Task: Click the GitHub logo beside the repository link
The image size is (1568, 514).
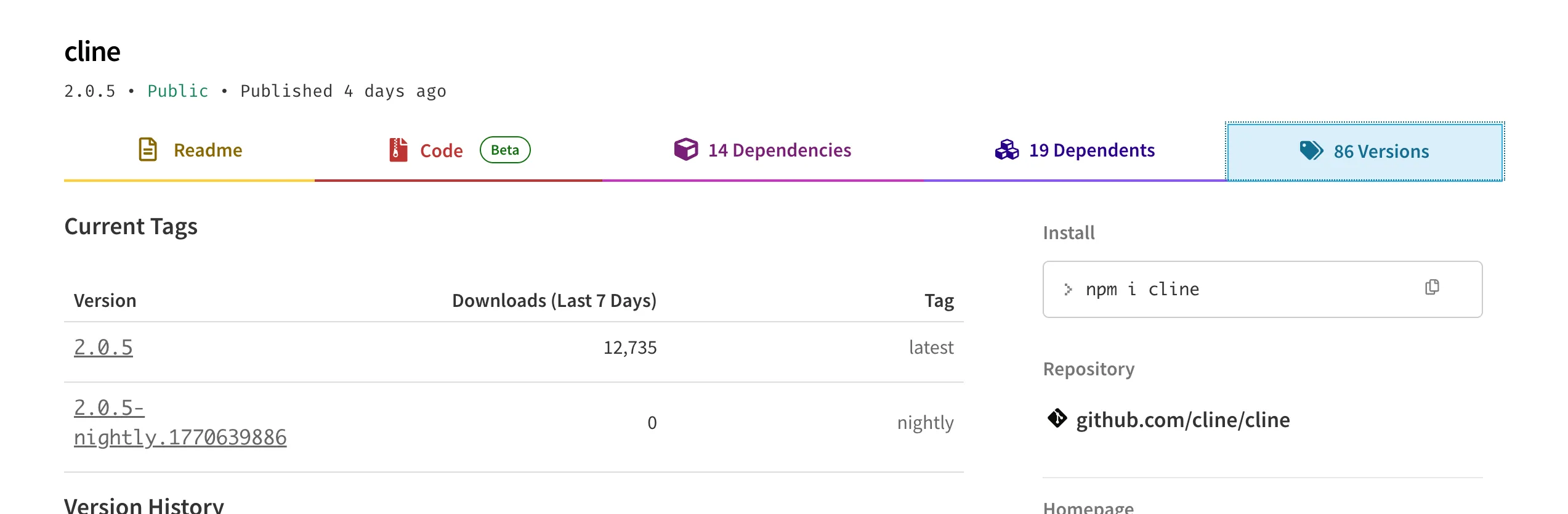Action: (1056, 420)
